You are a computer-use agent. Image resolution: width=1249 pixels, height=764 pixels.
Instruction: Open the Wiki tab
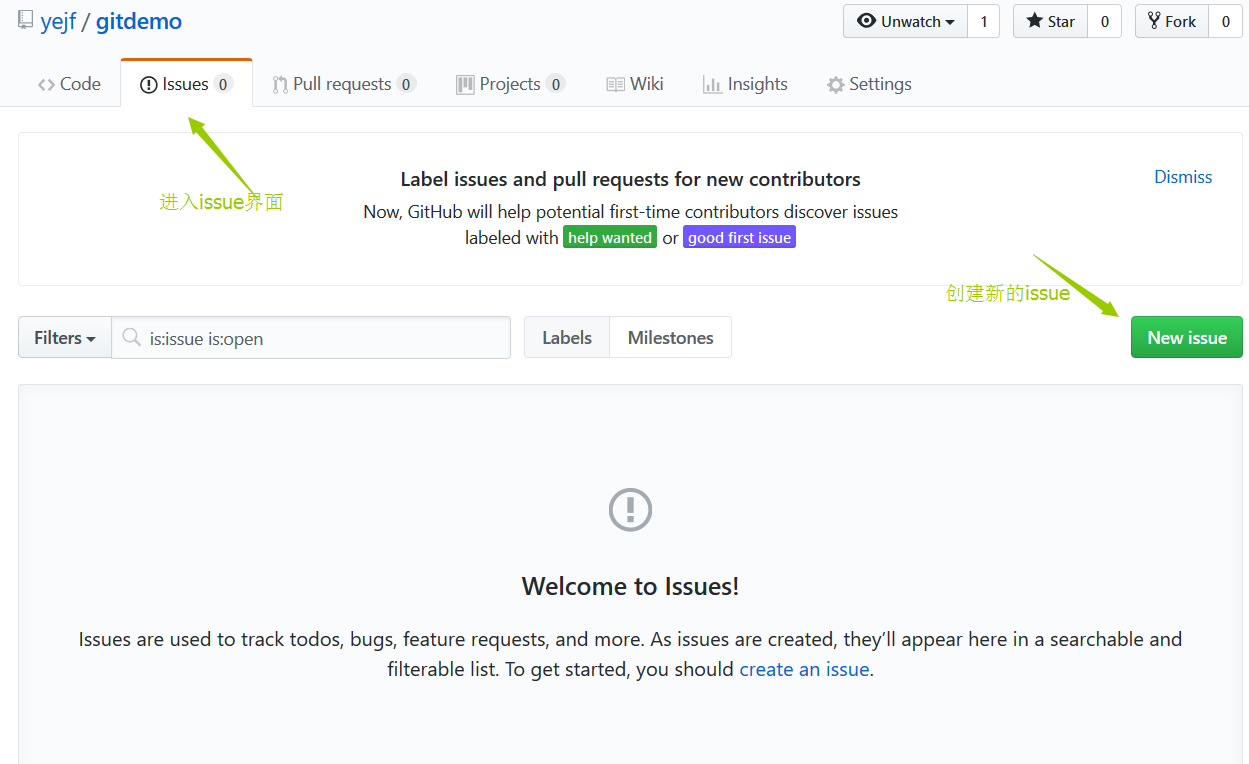[635, 84]
